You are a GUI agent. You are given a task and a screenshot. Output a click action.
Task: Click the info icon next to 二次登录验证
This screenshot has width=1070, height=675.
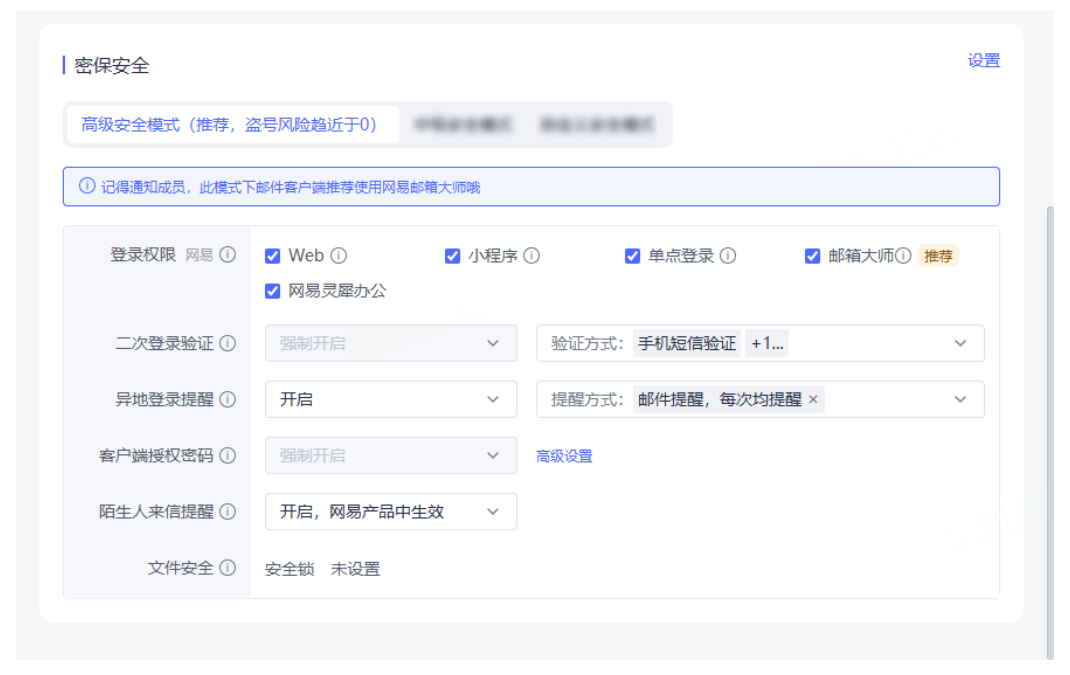click(x=228, y=343)
